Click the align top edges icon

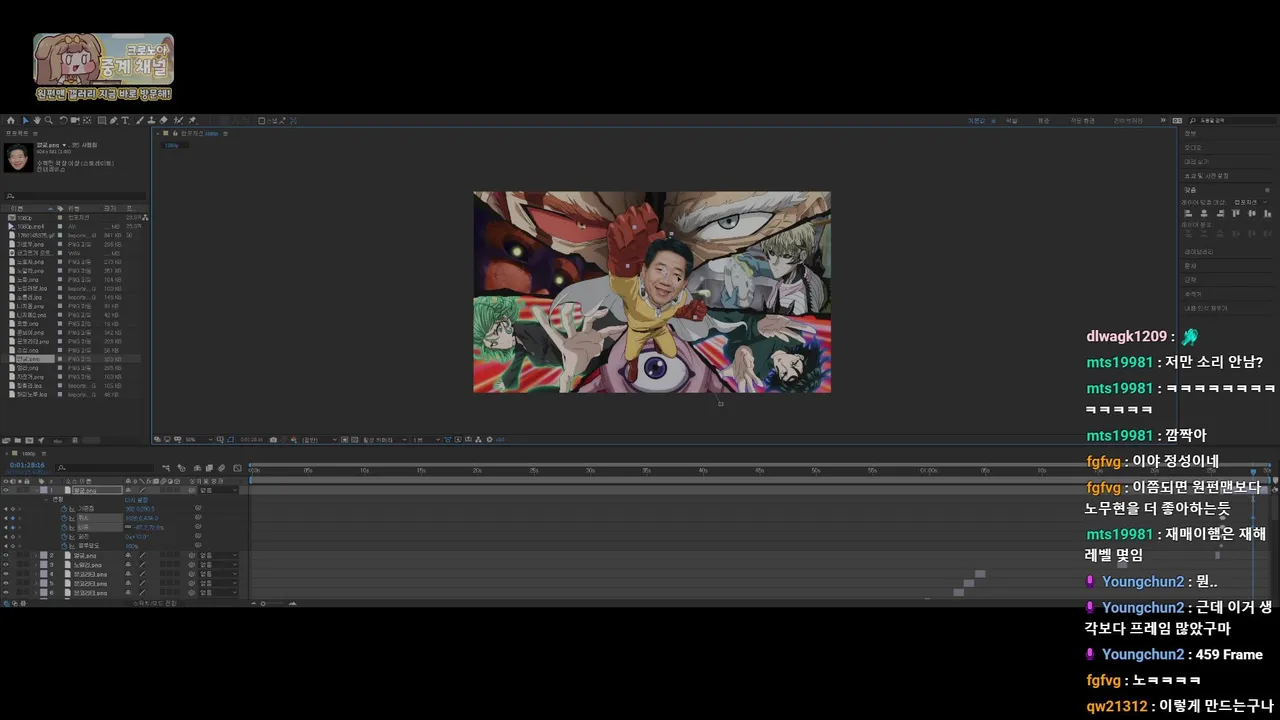1235,214
